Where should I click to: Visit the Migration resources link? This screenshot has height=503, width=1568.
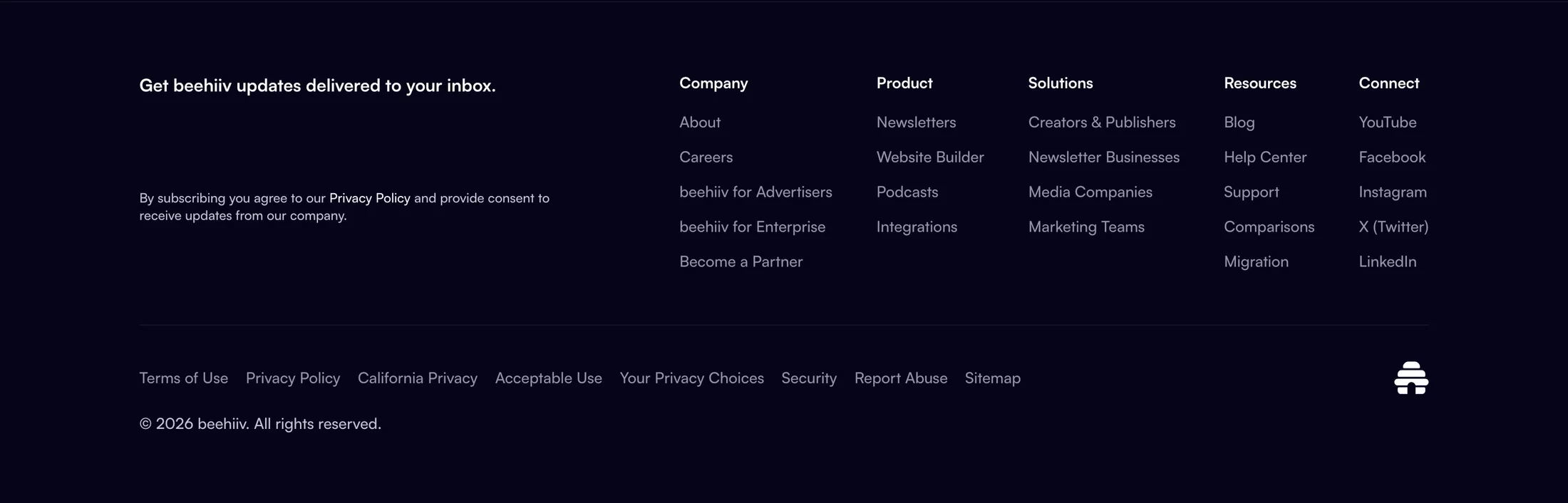(1256, 262)
